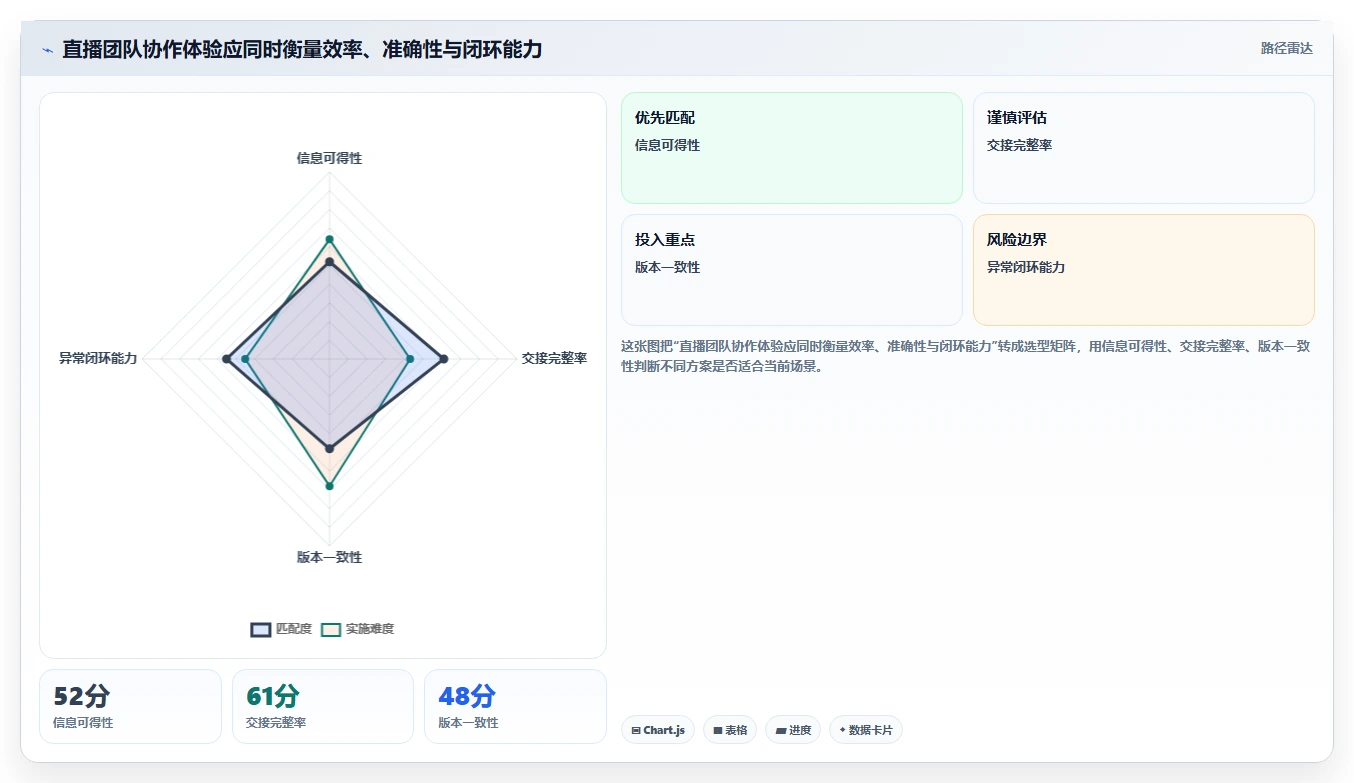Screen dimensions: 1354x783
Task: Toggle the 匹配度 legend swatch
Action: (x=260, y=629)
